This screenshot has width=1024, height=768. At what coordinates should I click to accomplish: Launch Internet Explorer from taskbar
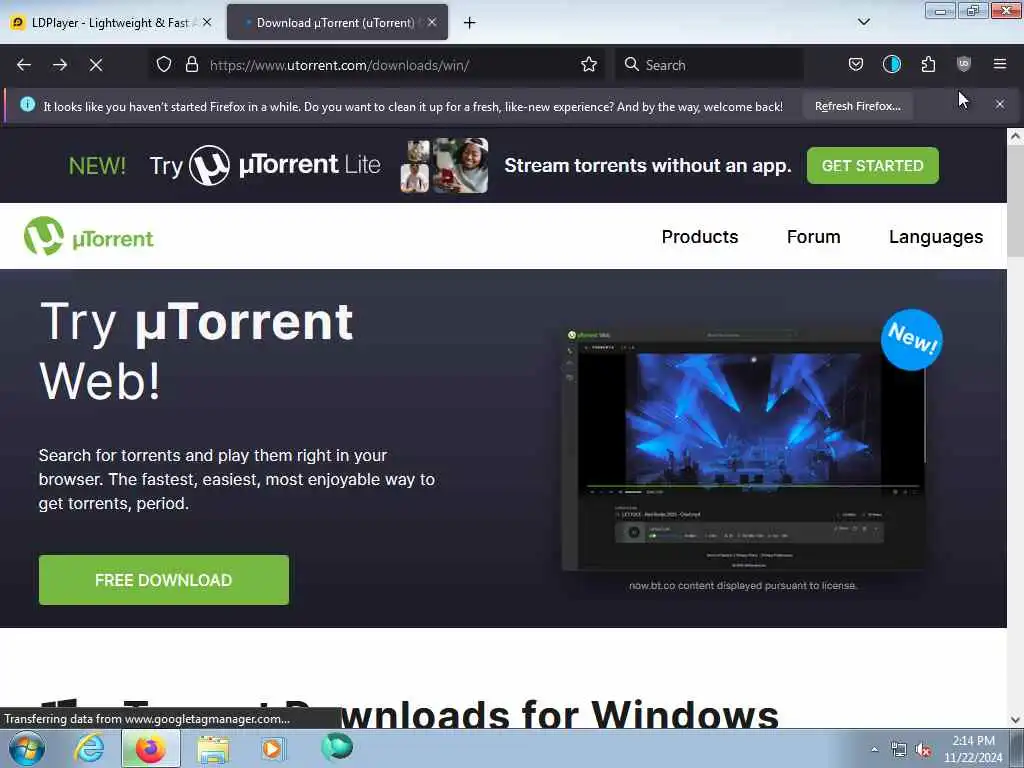coord(89,748)
